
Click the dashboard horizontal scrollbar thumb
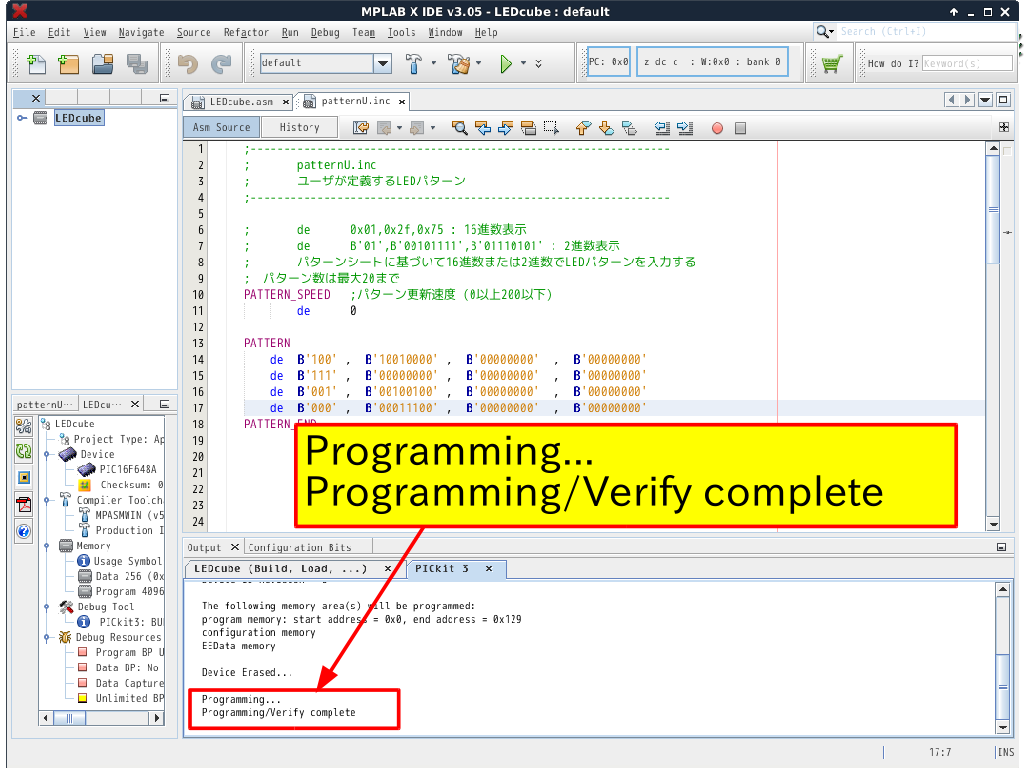69,718
